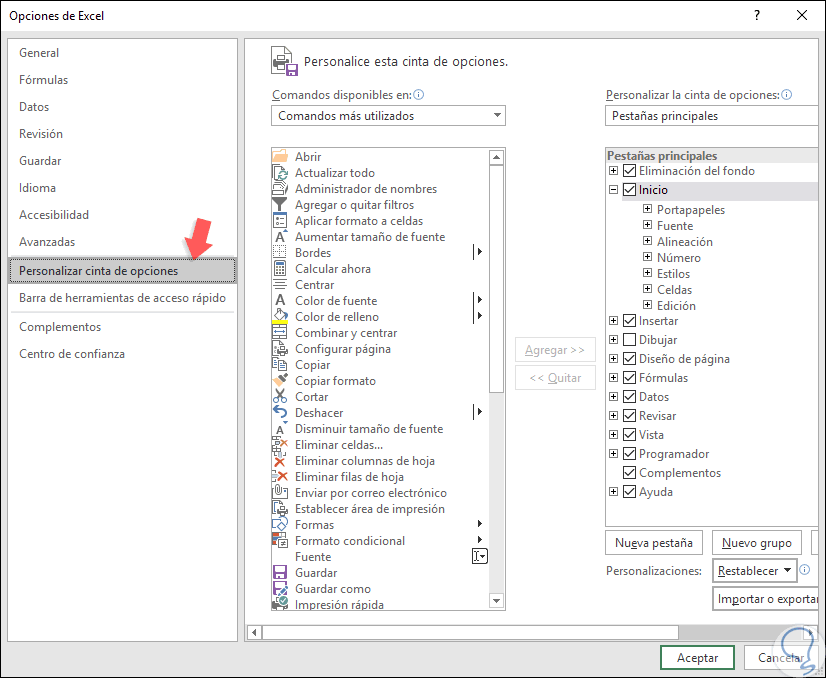Uncheck the Fórmulas tab checkbox

[629, 377]
